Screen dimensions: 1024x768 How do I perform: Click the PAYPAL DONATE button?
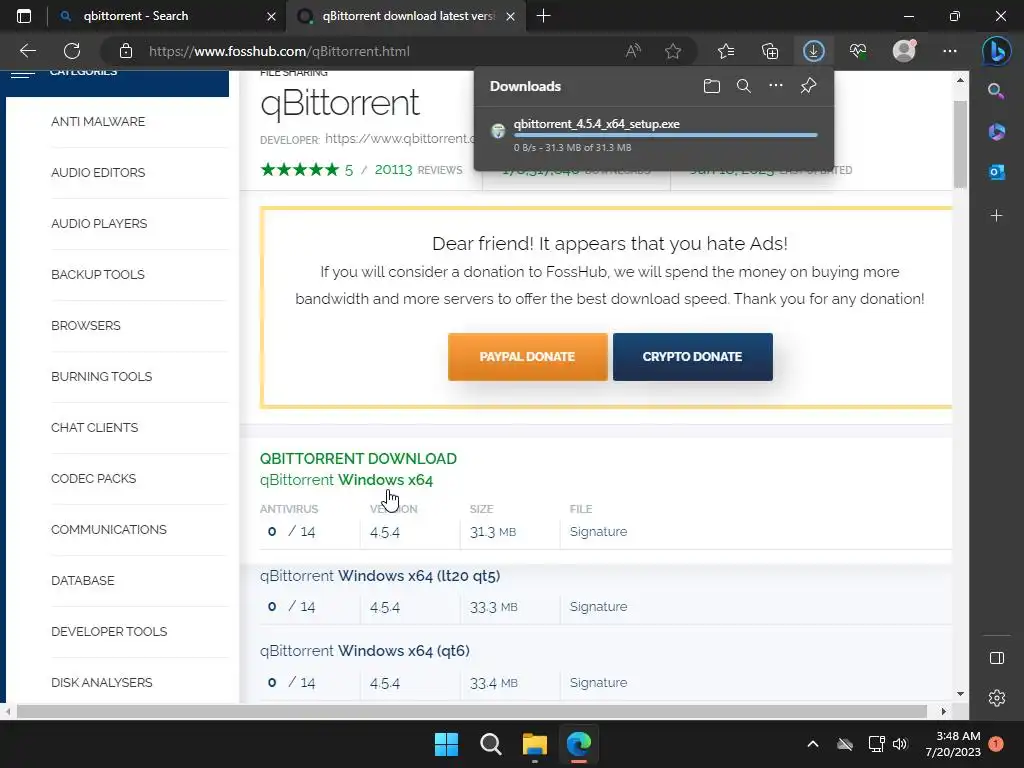pyautogui.click(x=528, y=357)
